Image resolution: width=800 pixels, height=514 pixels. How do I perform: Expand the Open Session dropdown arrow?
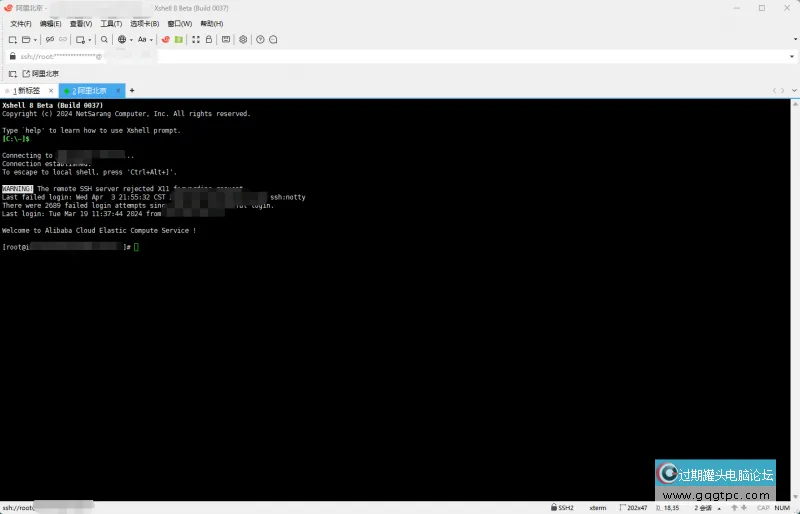(x=35, y=40)
